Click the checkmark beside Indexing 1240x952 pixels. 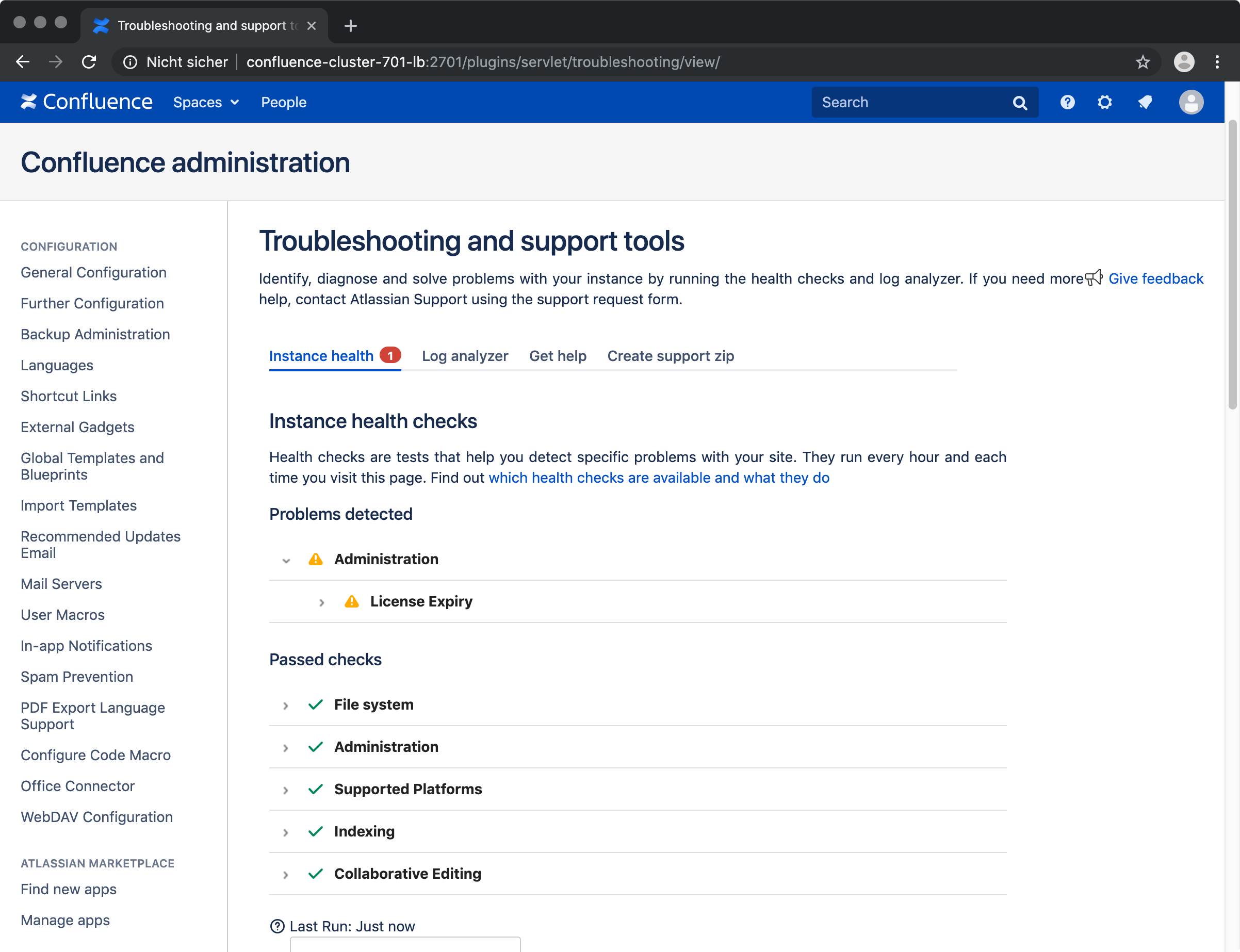[315, 831]
